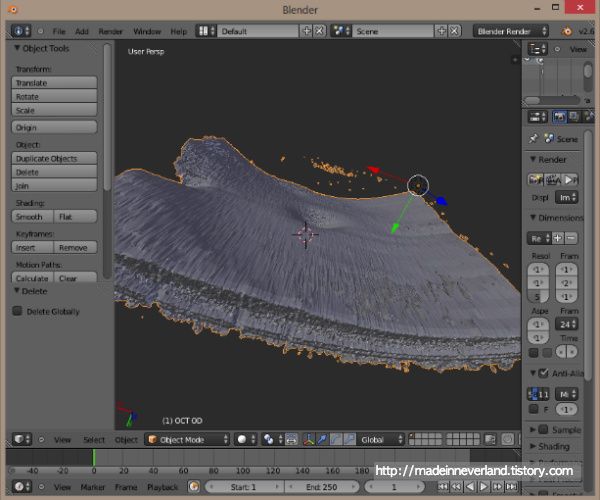The image size is (600, 500).
Task: Toggle lock camera and layers button
Action: click(x=490, y=440)
